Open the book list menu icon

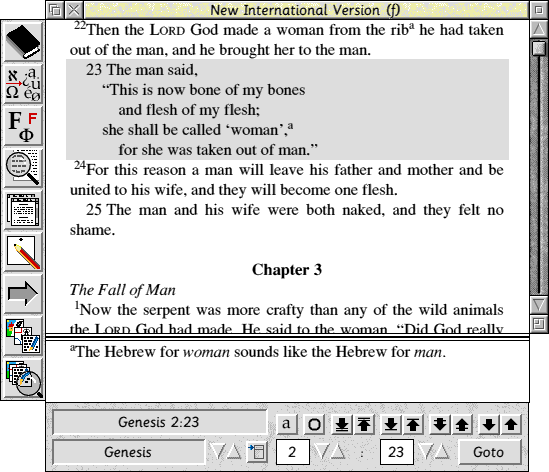tap(257, 452)
